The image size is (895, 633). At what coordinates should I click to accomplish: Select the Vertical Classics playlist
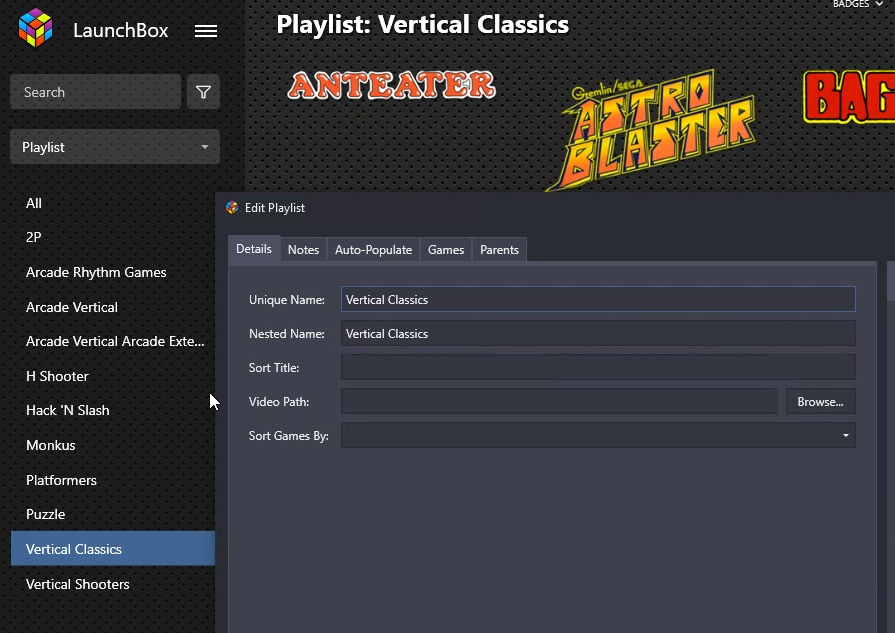click(113, 549)
